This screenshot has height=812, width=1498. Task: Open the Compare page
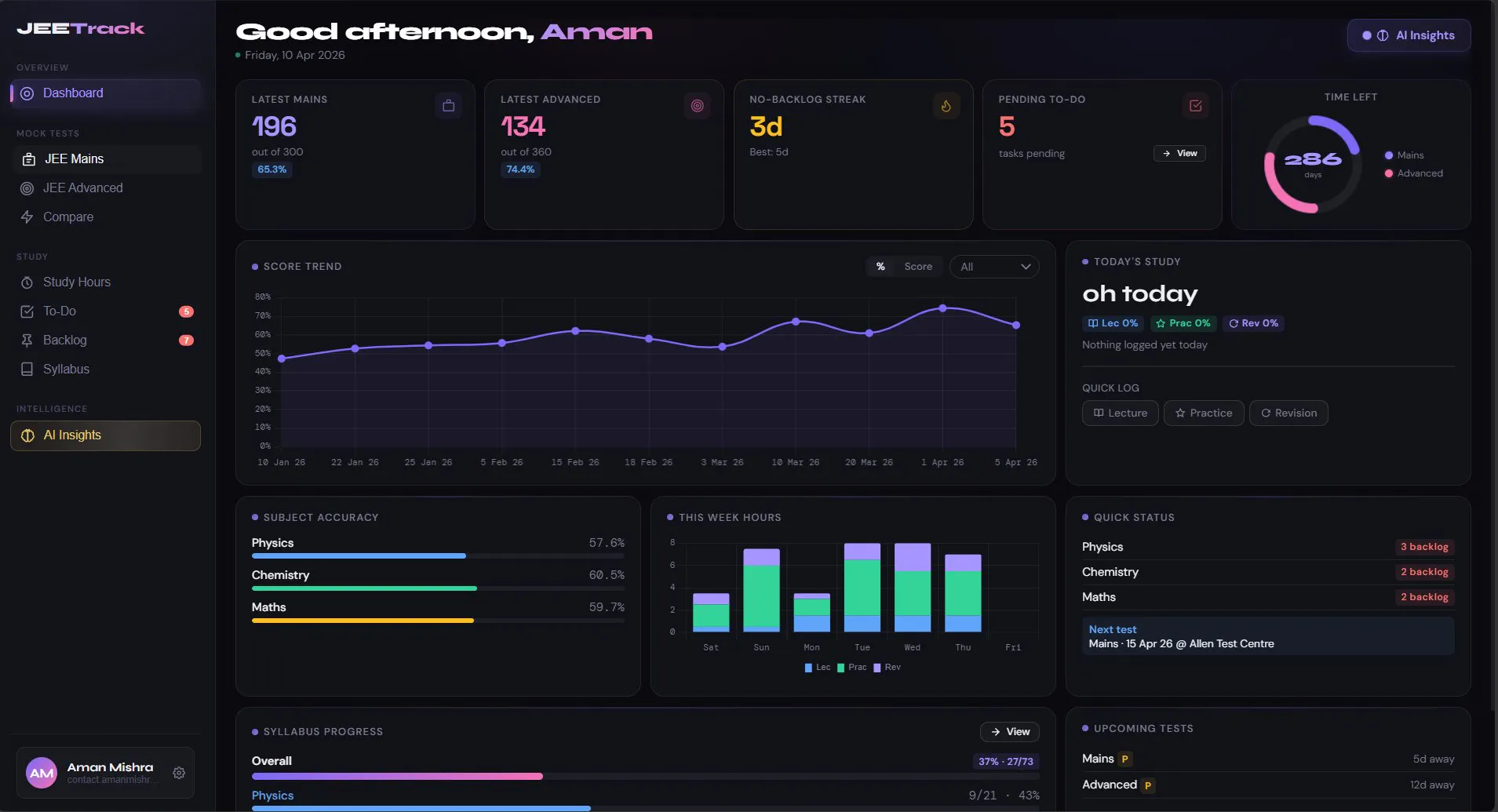click(x=106, y=217)
